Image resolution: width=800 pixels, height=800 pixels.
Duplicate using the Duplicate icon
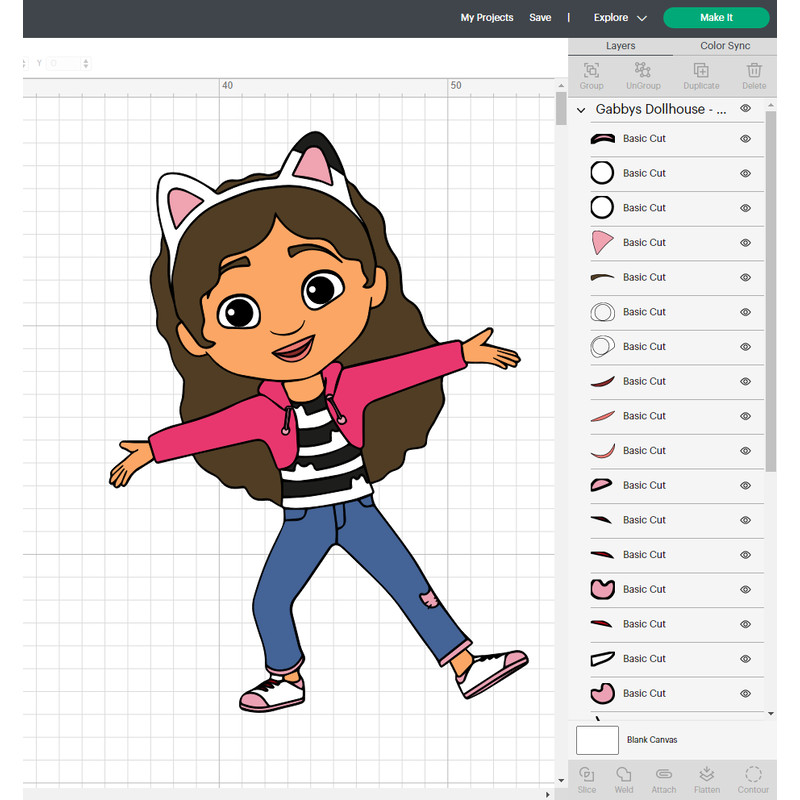(x=701, y=73)
